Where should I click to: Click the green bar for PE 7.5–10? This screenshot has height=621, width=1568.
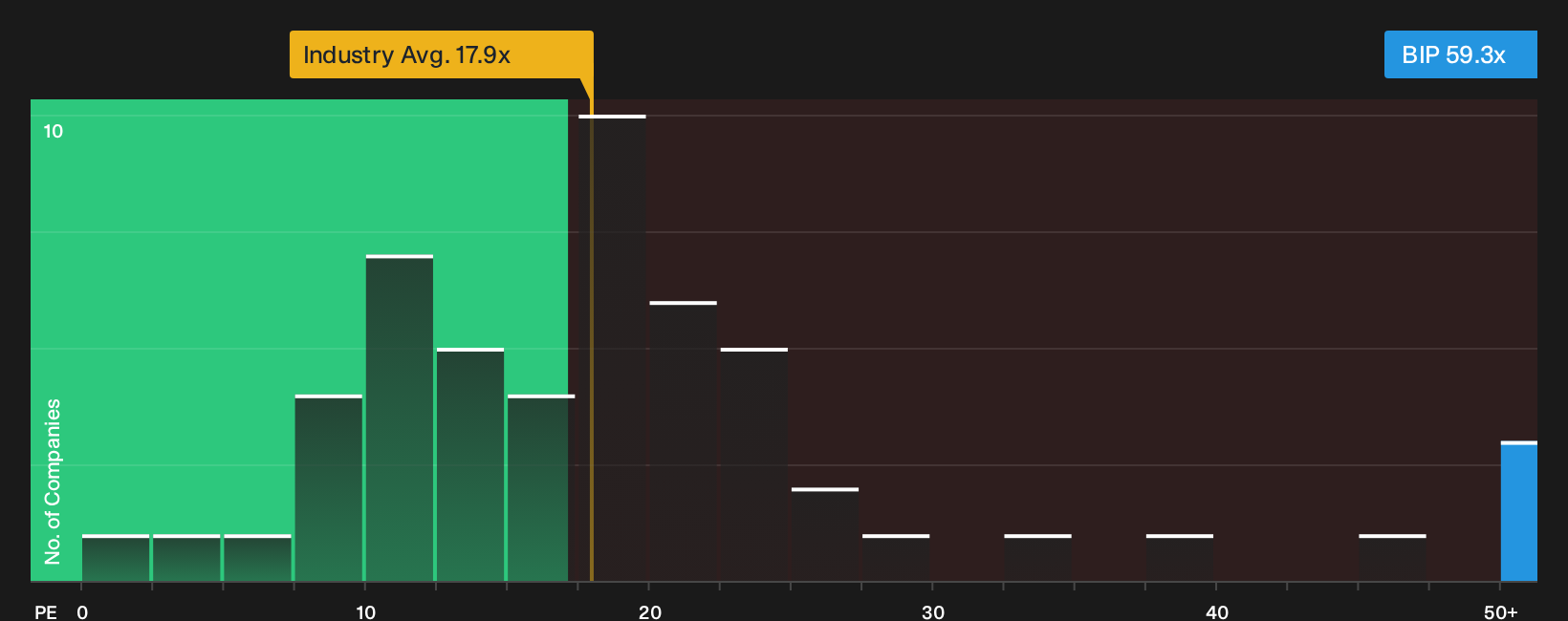[x=329, y=487]
